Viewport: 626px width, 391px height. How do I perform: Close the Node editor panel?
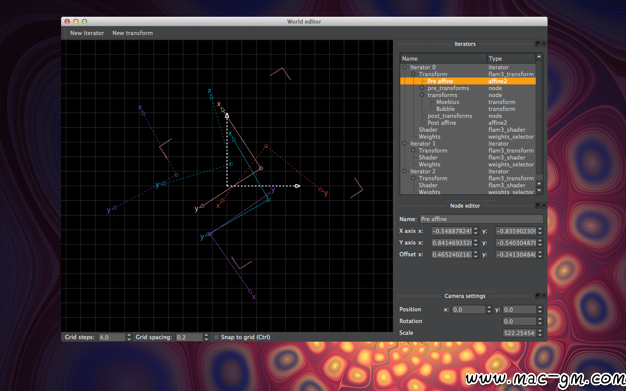coord(543,205)
